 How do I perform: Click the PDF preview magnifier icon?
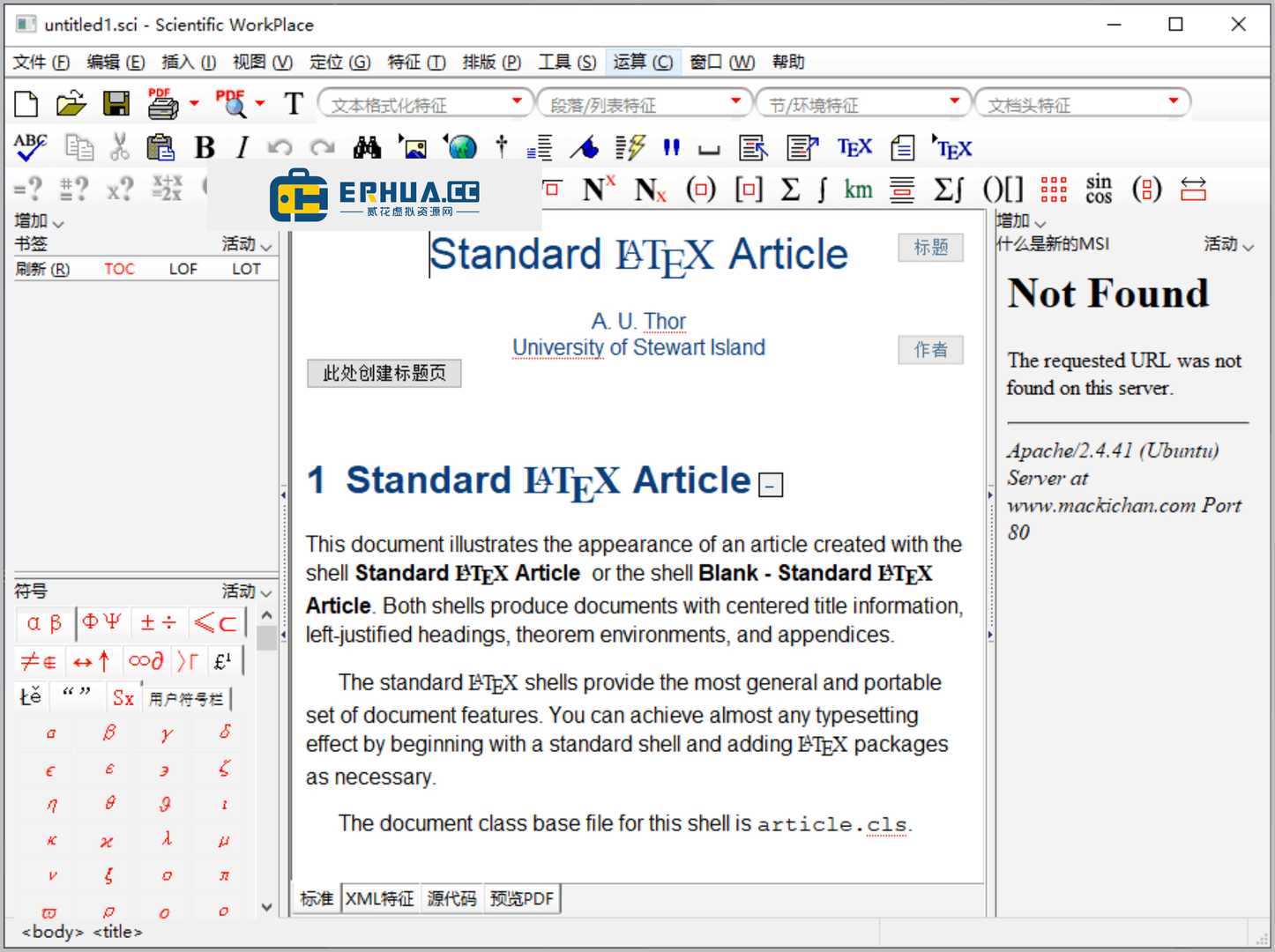(x=231, y=104)
